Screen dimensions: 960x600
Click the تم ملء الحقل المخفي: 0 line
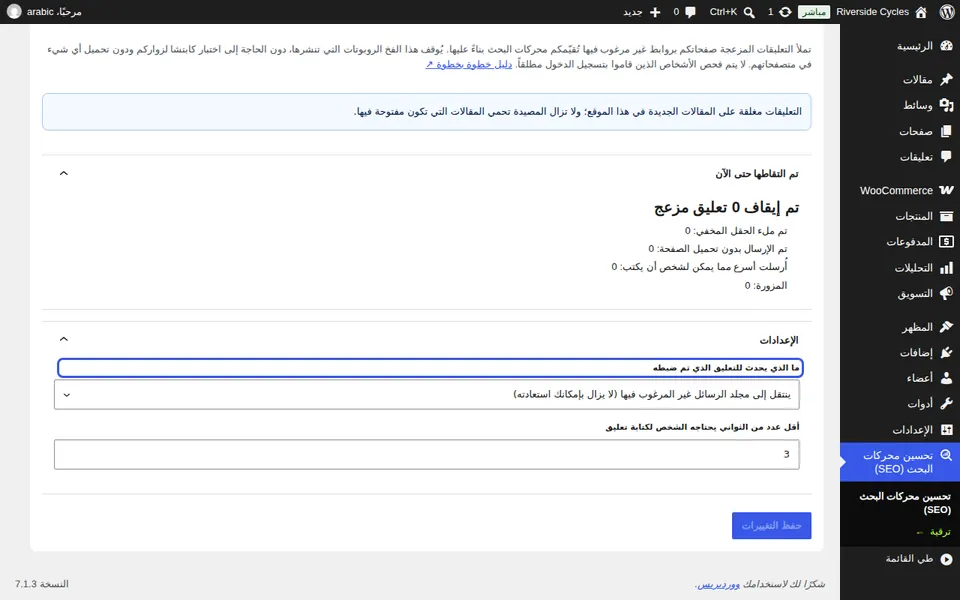736,231
